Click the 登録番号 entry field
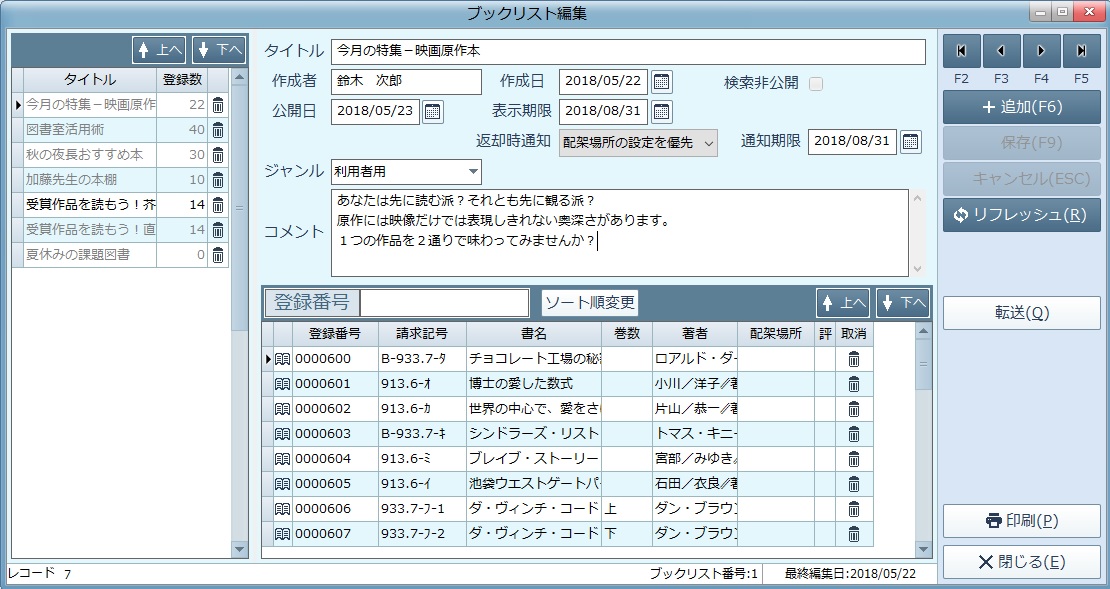Screen dimensions: 1110x589 point(445,303)
